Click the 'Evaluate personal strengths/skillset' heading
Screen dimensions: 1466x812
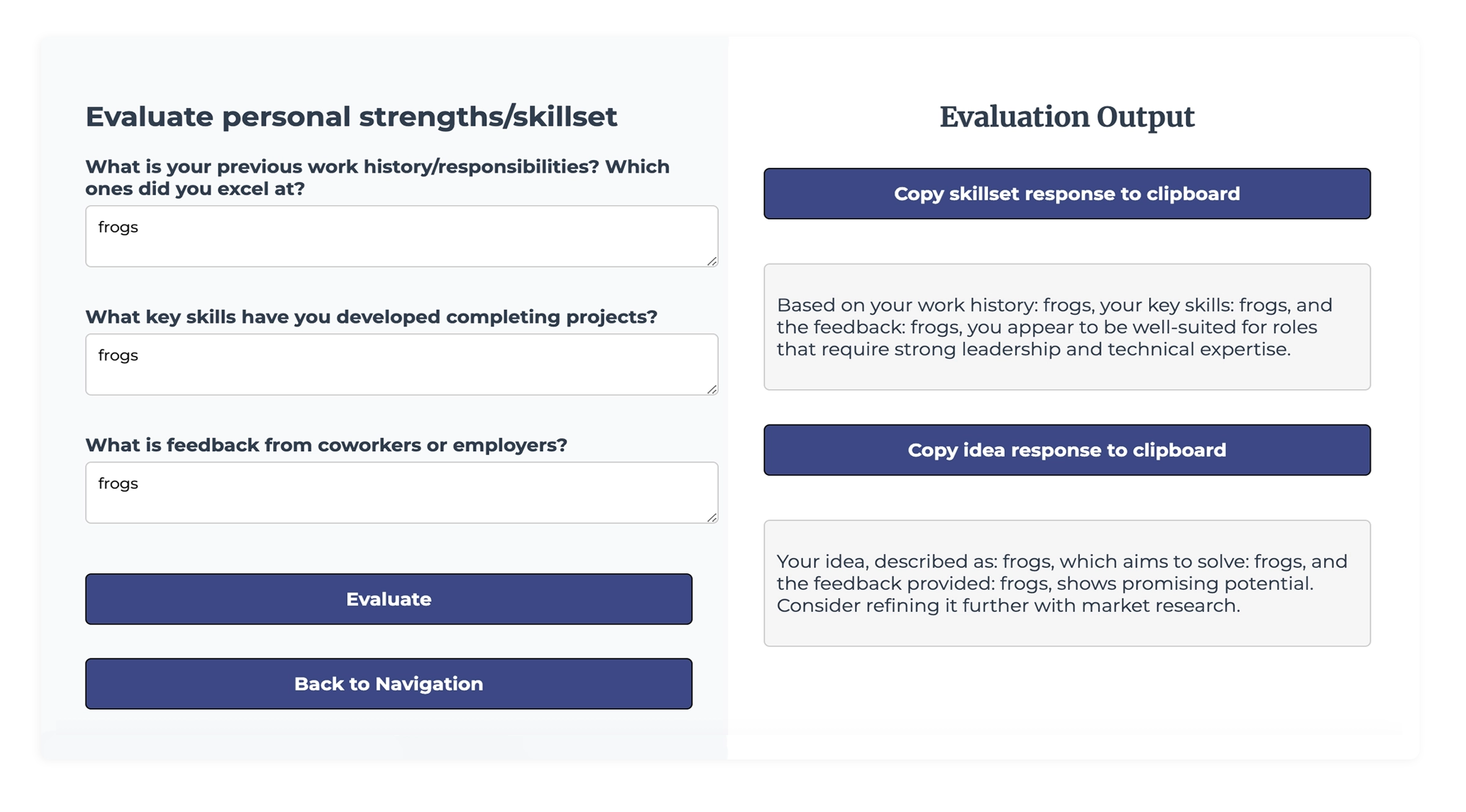point(351,117)
